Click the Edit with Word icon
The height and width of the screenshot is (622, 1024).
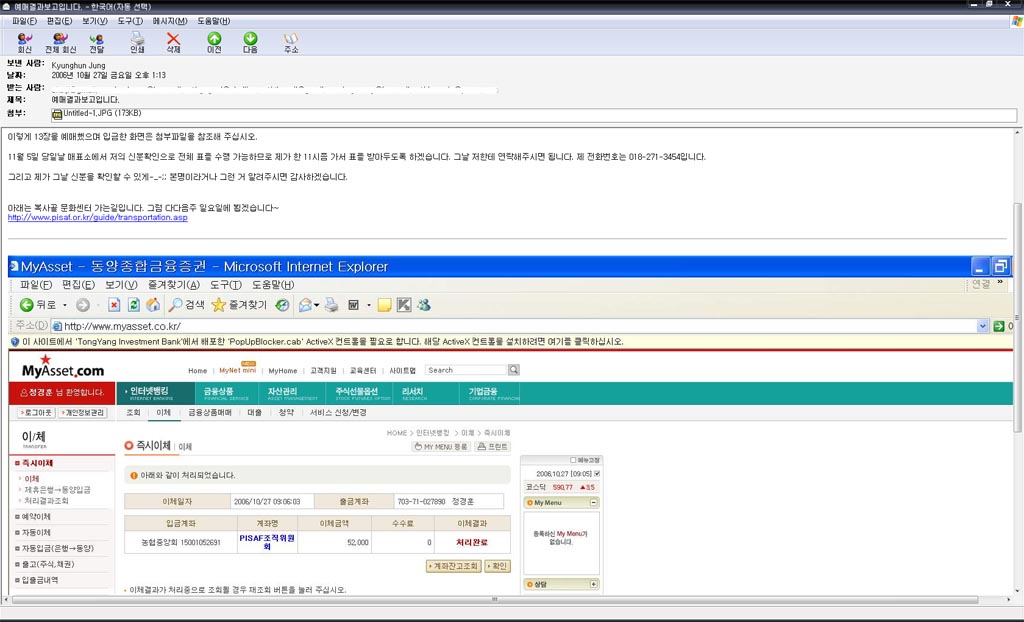tap(353, 305)
